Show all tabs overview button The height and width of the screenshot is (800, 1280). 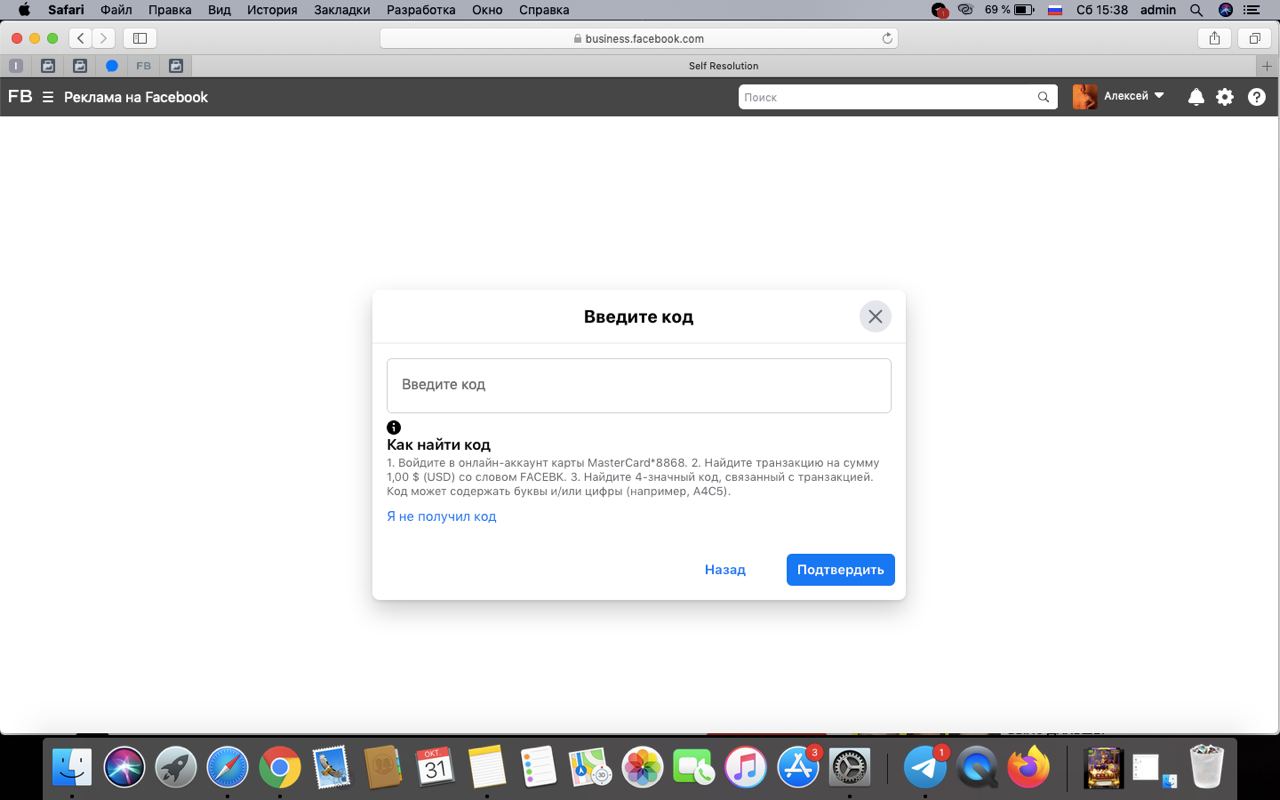1254,38
